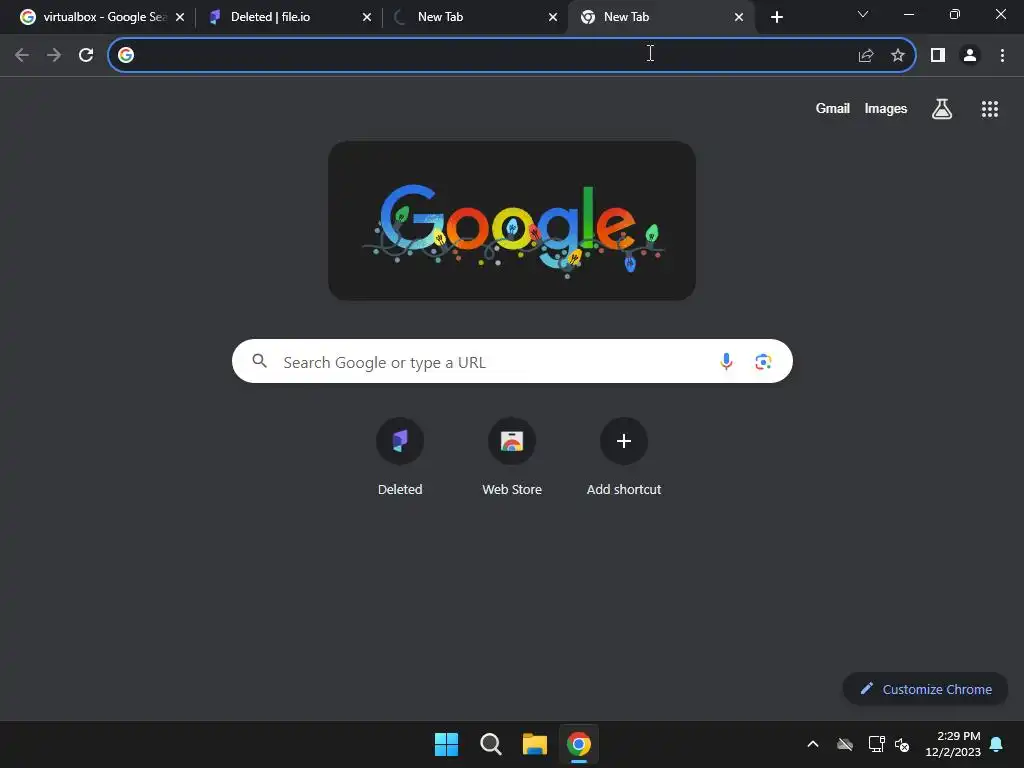This screenshot has width=1024, height=768.
Task: Click Add shortcut plus tile
Action: pyautogui.click(x=624, y=457)
